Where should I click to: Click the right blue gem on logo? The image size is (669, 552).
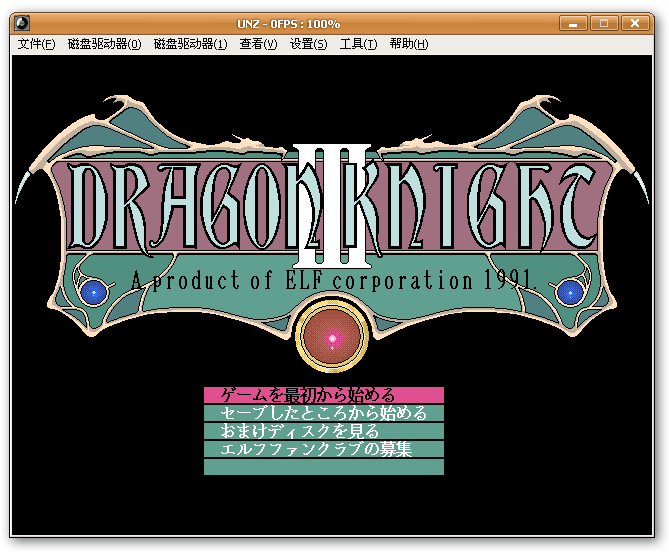[x=570, y=292]
